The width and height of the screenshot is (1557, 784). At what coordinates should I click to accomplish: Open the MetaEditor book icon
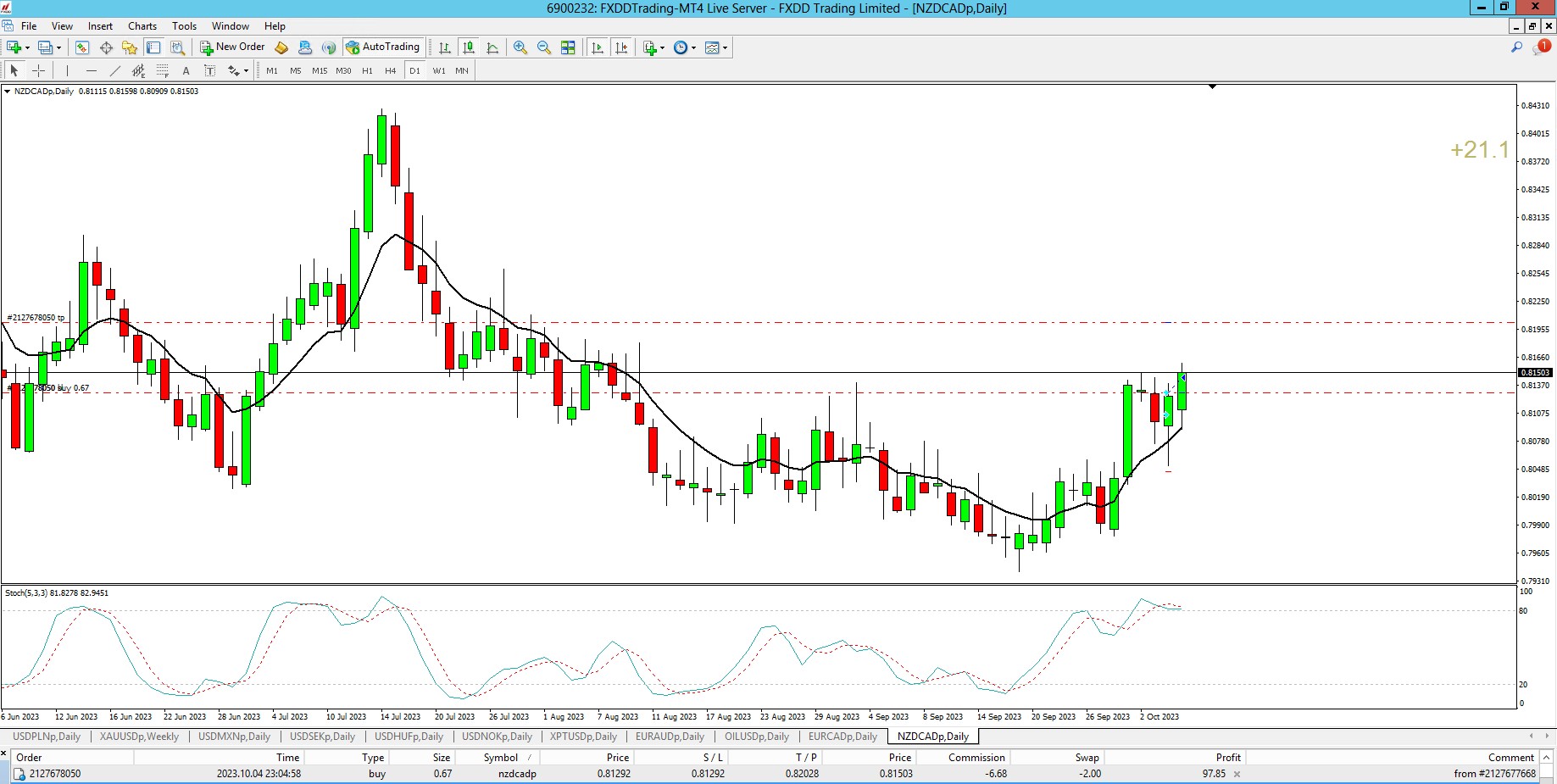click(281, 47)
